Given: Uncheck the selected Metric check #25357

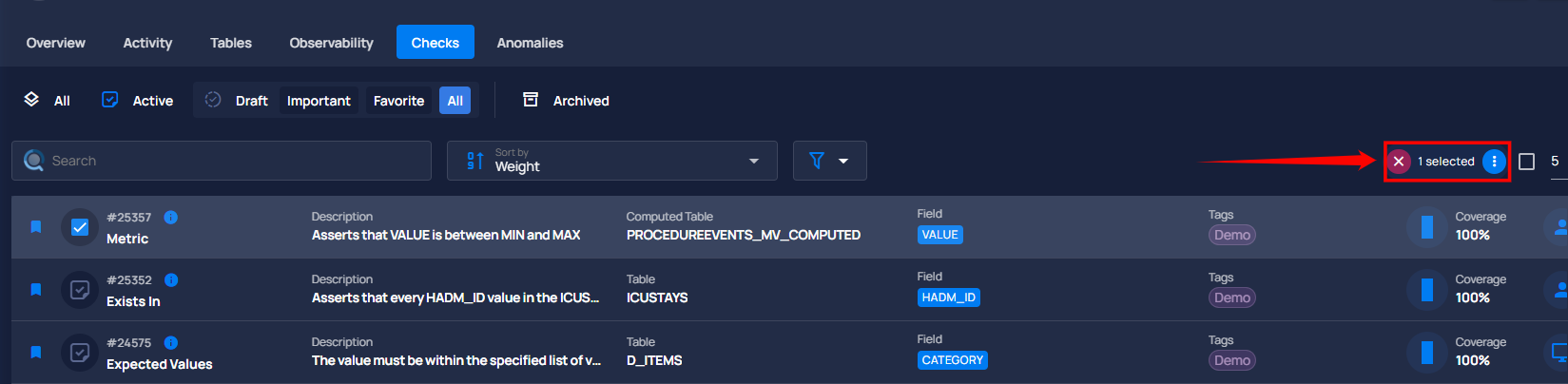Looking at the screenshot, I should (80, 227).
